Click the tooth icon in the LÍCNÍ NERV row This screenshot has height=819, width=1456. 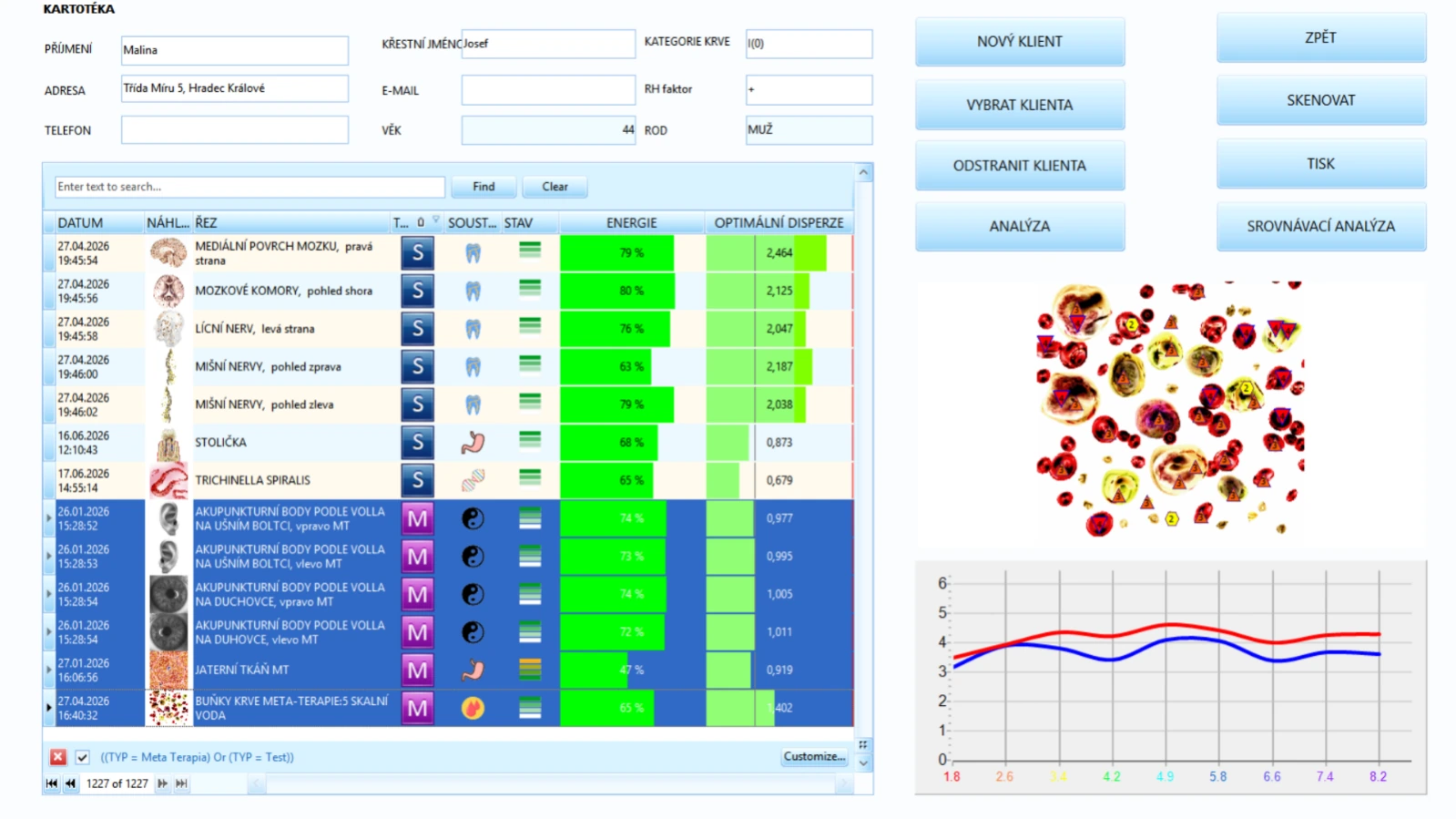pos(473,329)
